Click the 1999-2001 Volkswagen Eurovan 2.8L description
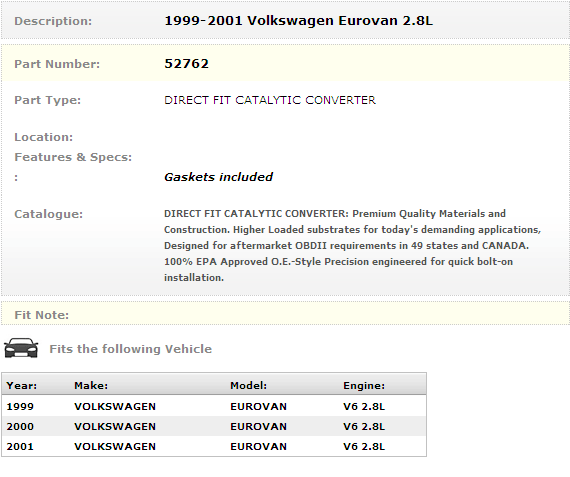The width and height of the screenshot is (570, 477). (x=298, y=21)
